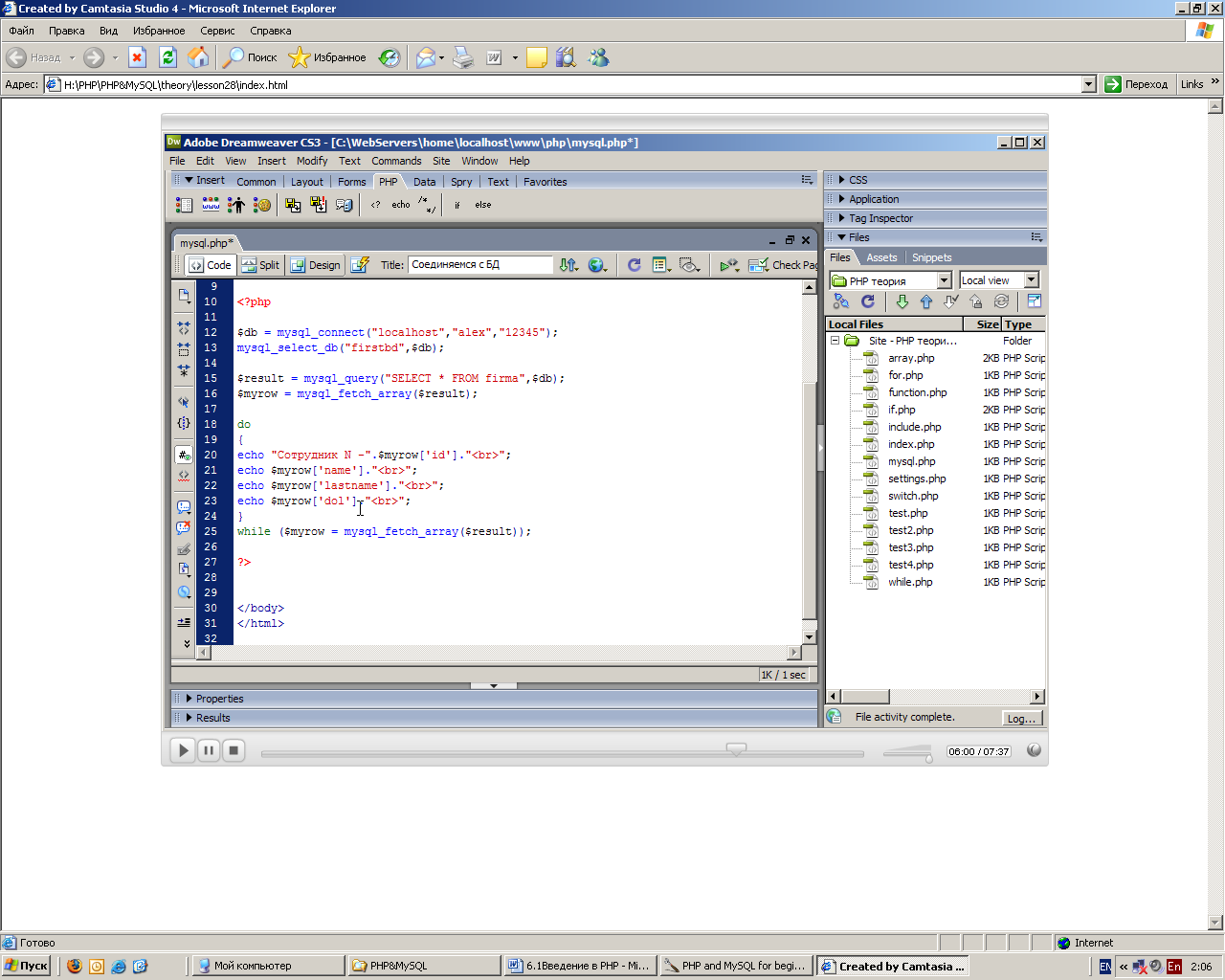The image size is (1225, 980).
Task: Expand the CSS panel
Action: [842, 180]
